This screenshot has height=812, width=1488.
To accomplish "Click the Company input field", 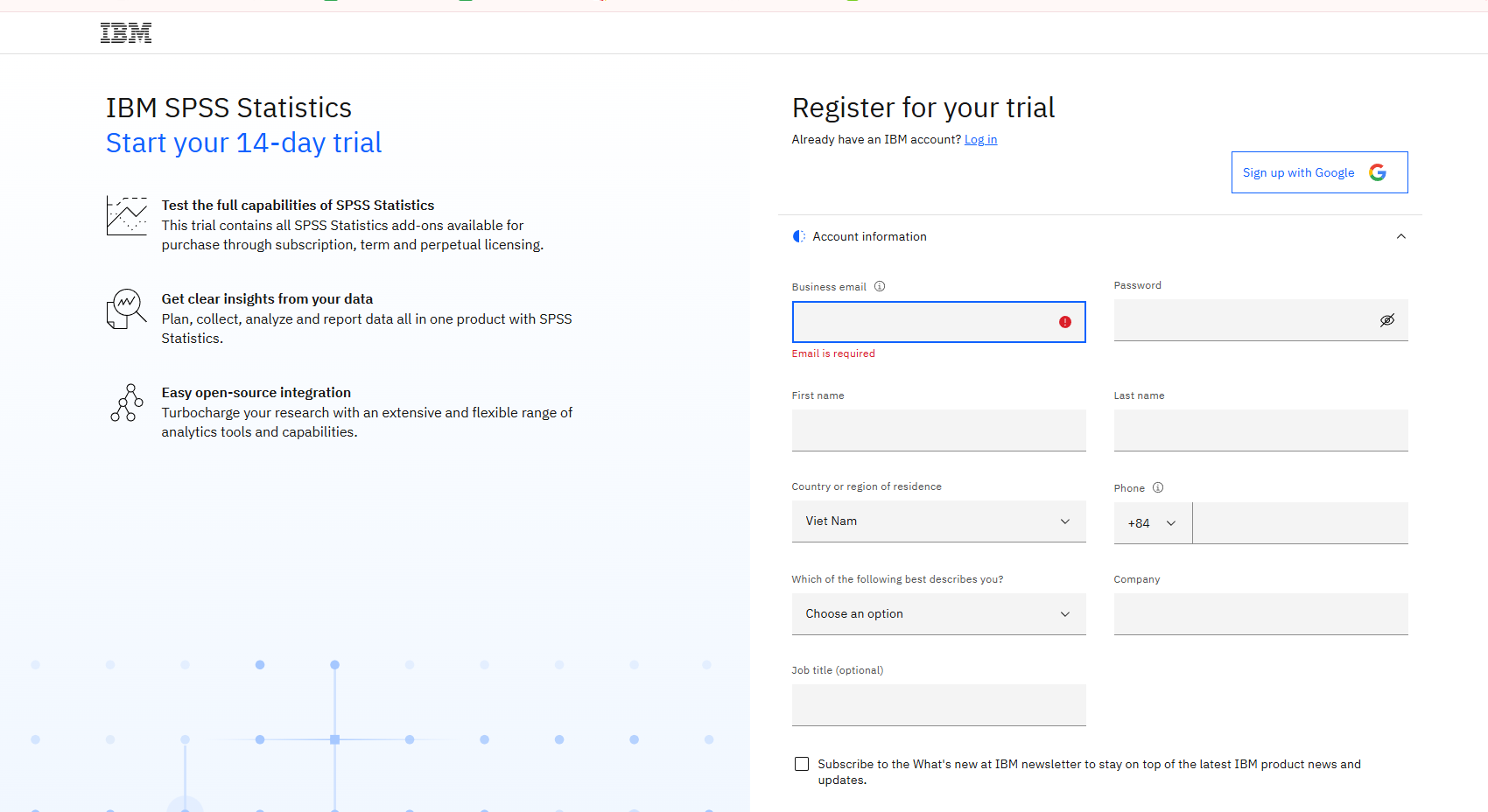I will tap(1260, 614).
